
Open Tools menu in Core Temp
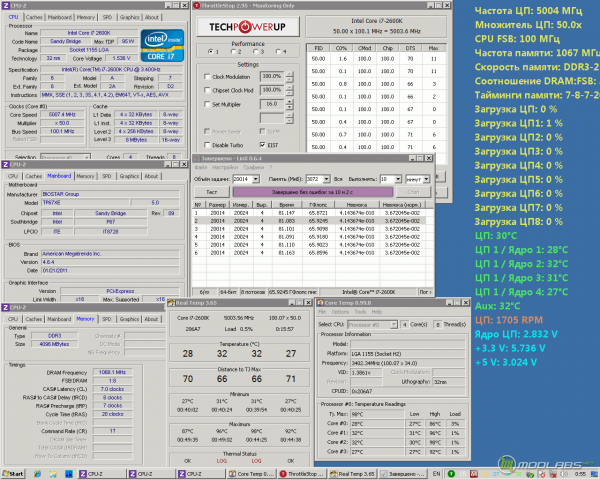click(360, 312)
